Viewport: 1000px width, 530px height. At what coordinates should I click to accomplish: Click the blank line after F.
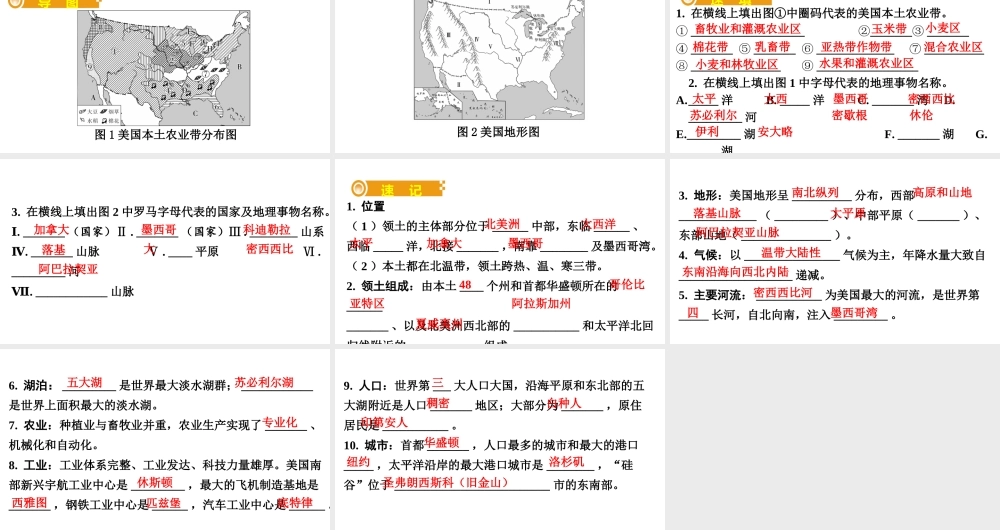click(918, 138)
